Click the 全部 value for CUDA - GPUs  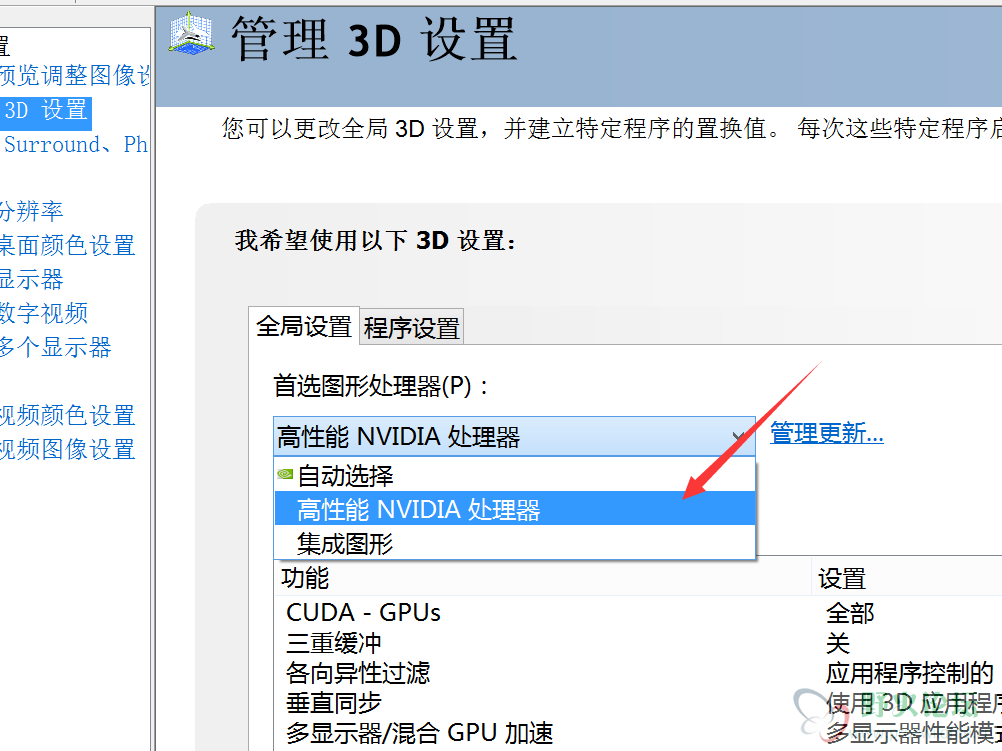coord(849,613)
